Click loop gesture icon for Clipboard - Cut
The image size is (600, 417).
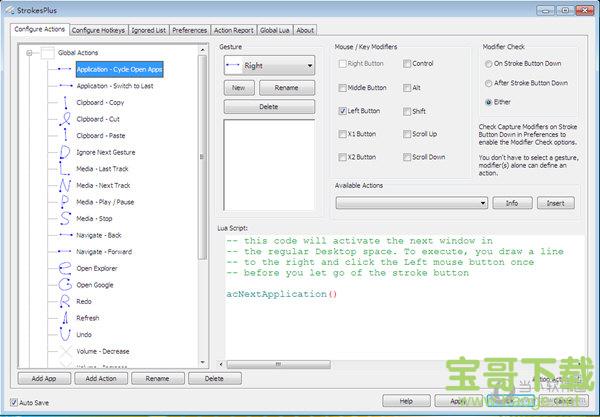[x=65, y=119]
